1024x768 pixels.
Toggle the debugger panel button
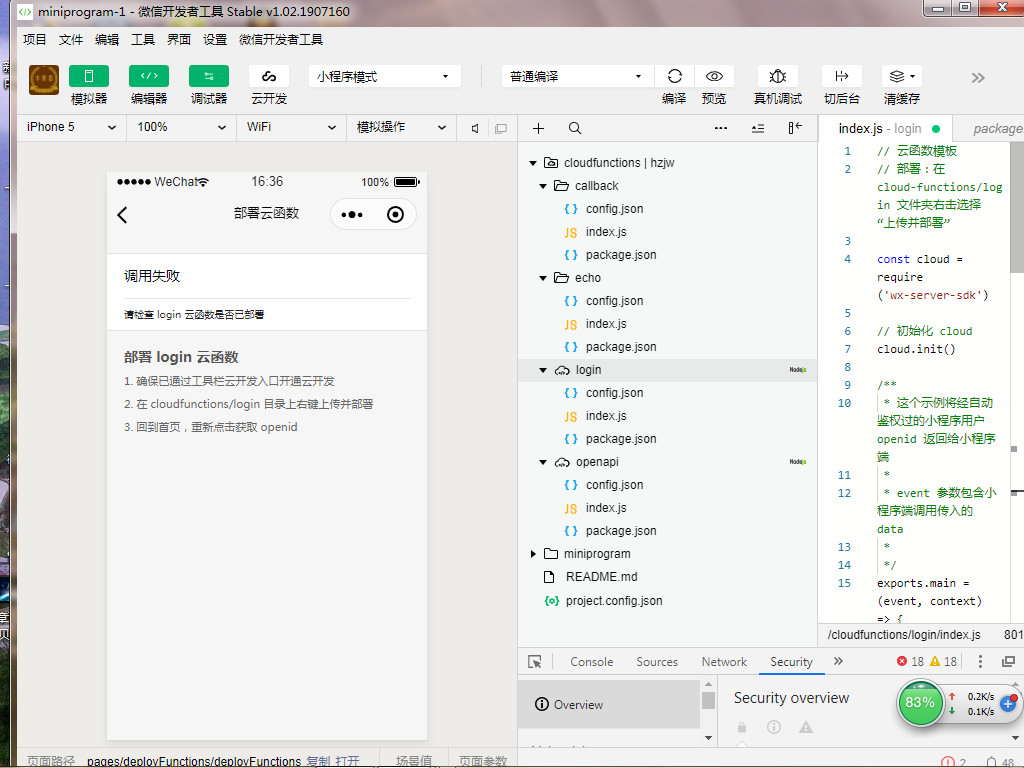[209, 77]
